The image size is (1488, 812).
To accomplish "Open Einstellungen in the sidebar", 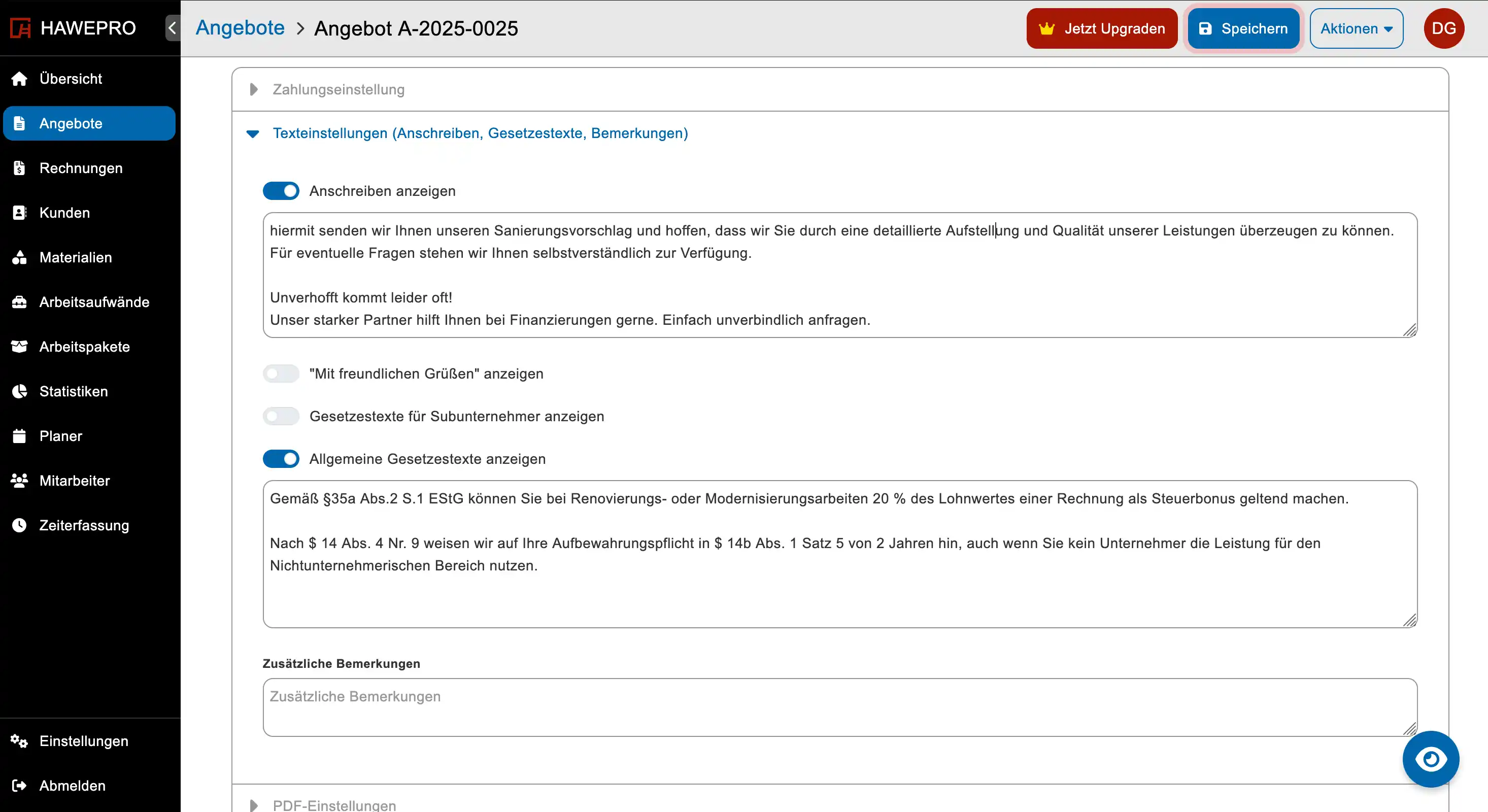I will pyautogui.click(x=89, y=741).
